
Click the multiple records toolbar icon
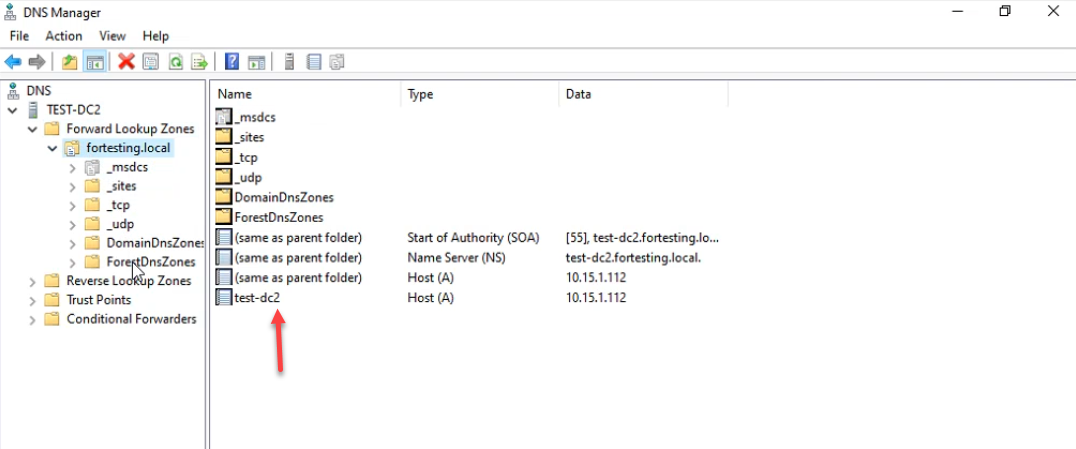(x=337, y=62)
